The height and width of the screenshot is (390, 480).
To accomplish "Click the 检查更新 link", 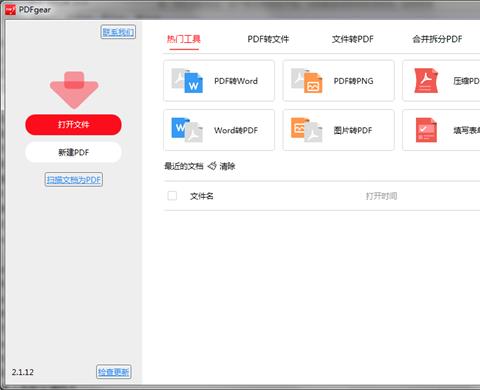I will (114, 372).
